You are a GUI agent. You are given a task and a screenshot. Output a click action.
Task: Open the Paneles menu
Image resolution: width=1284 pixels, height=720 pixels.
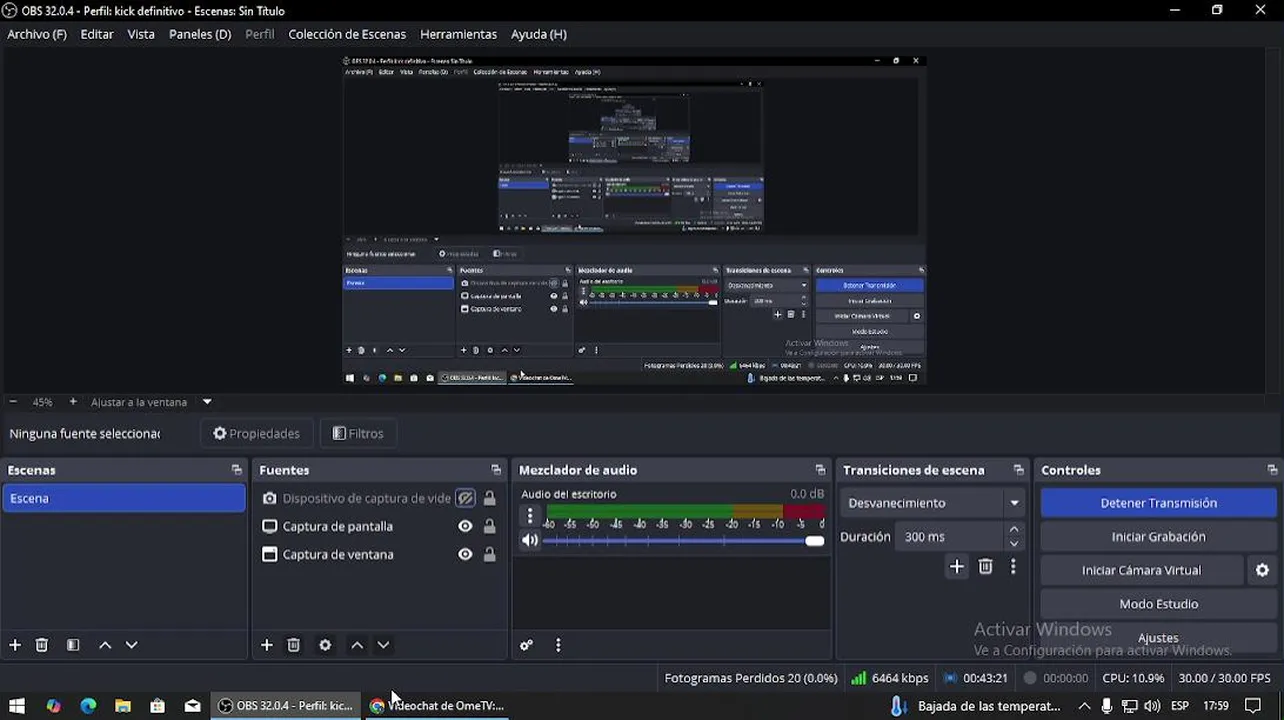(200, 34)
